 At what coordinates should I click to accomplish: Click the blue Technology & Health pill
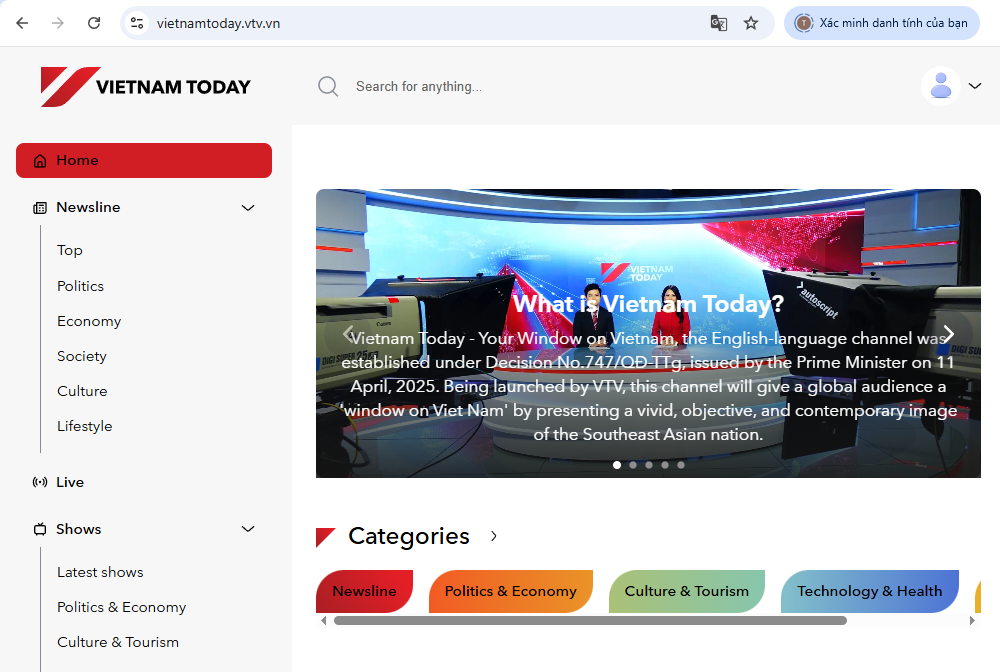pos(870,592)
